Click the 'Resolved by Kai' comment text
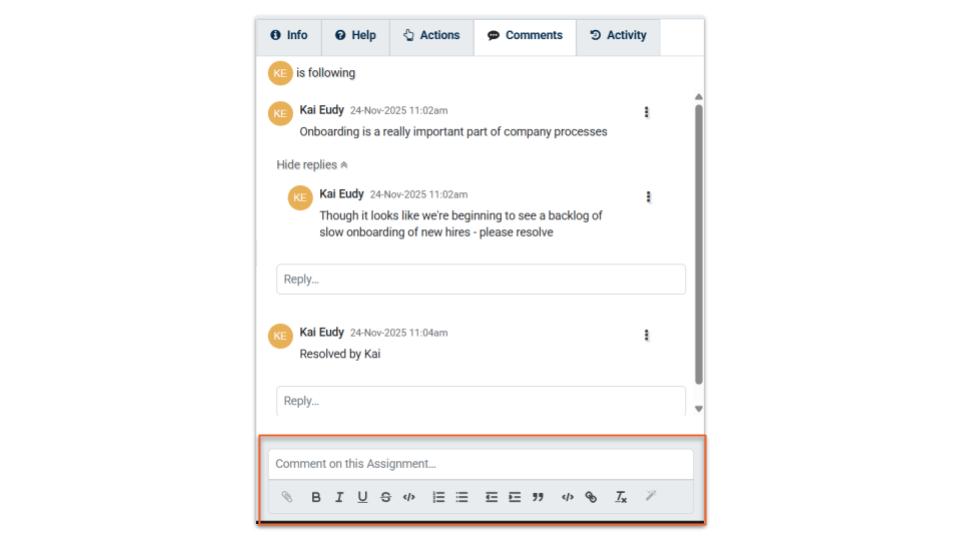The height and width of the screenshot is (540, 960). point(340,354)
